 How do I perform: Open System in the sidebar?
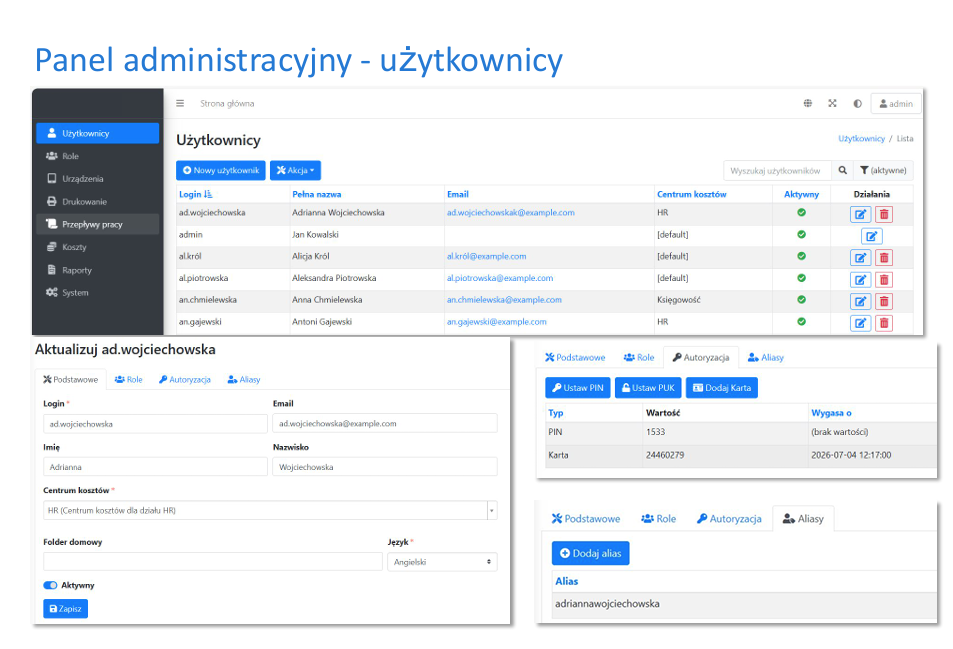(97, 293)
